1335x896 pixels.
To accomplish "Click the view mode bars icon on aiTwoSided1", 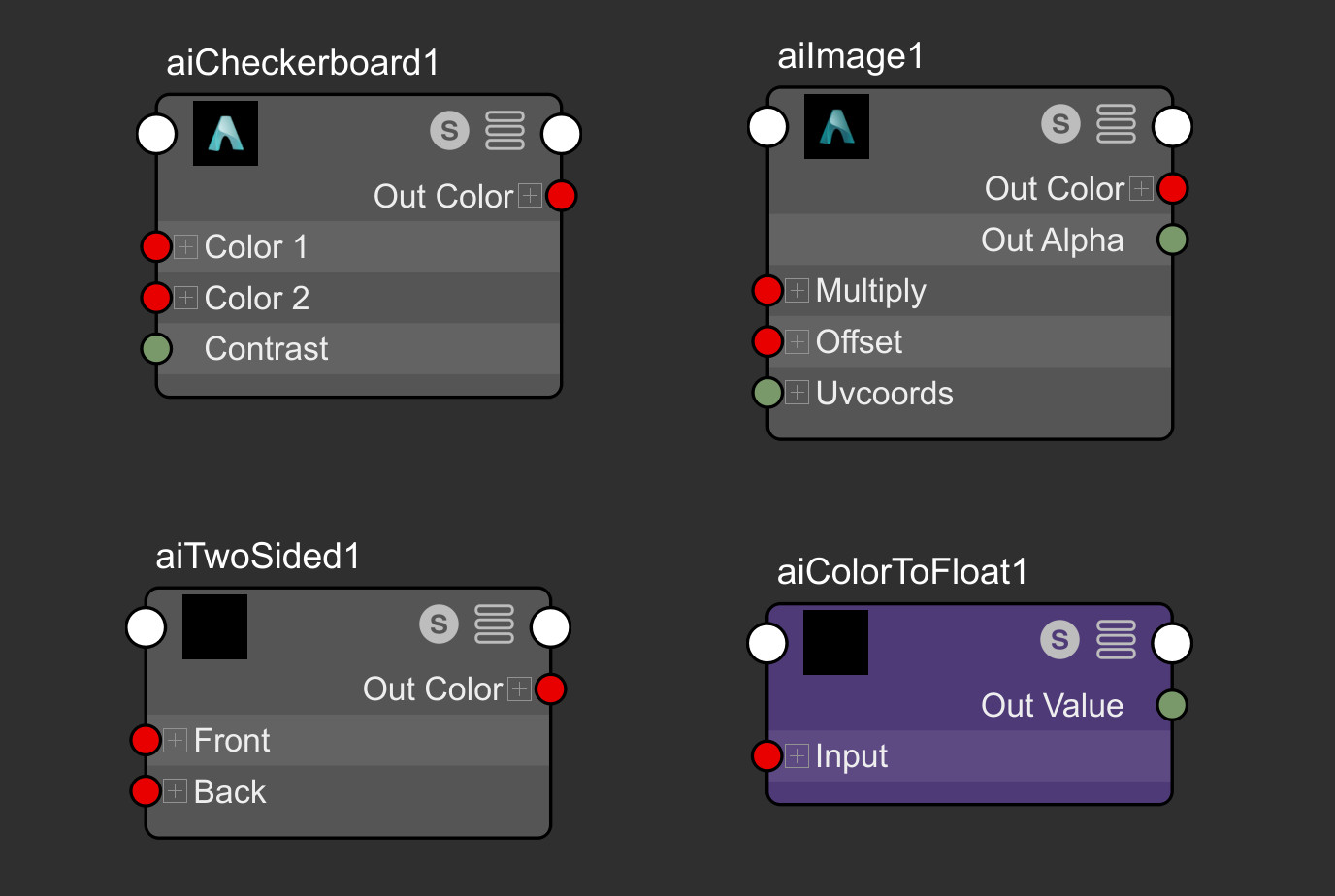I will (494, 624).
